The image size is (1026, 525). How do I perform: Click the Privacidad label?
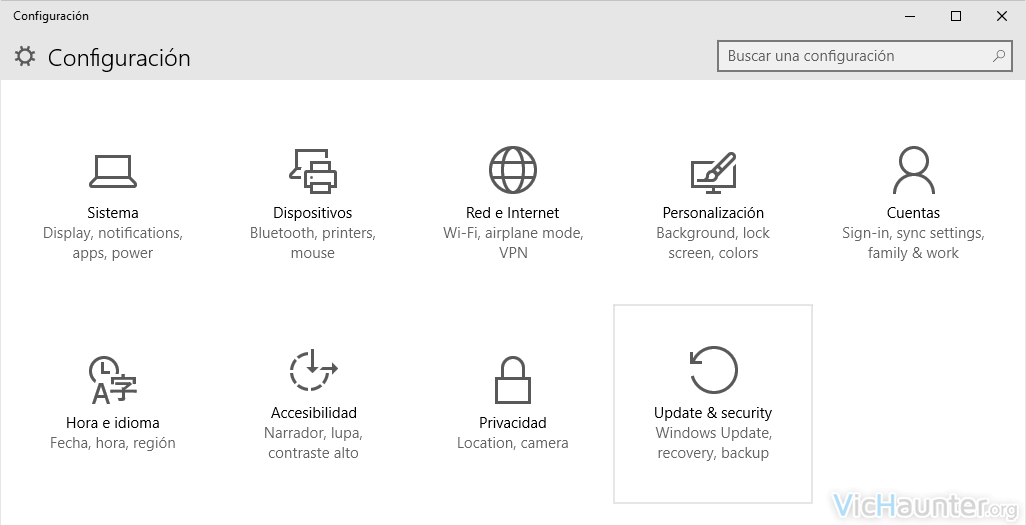click(512, 423)
